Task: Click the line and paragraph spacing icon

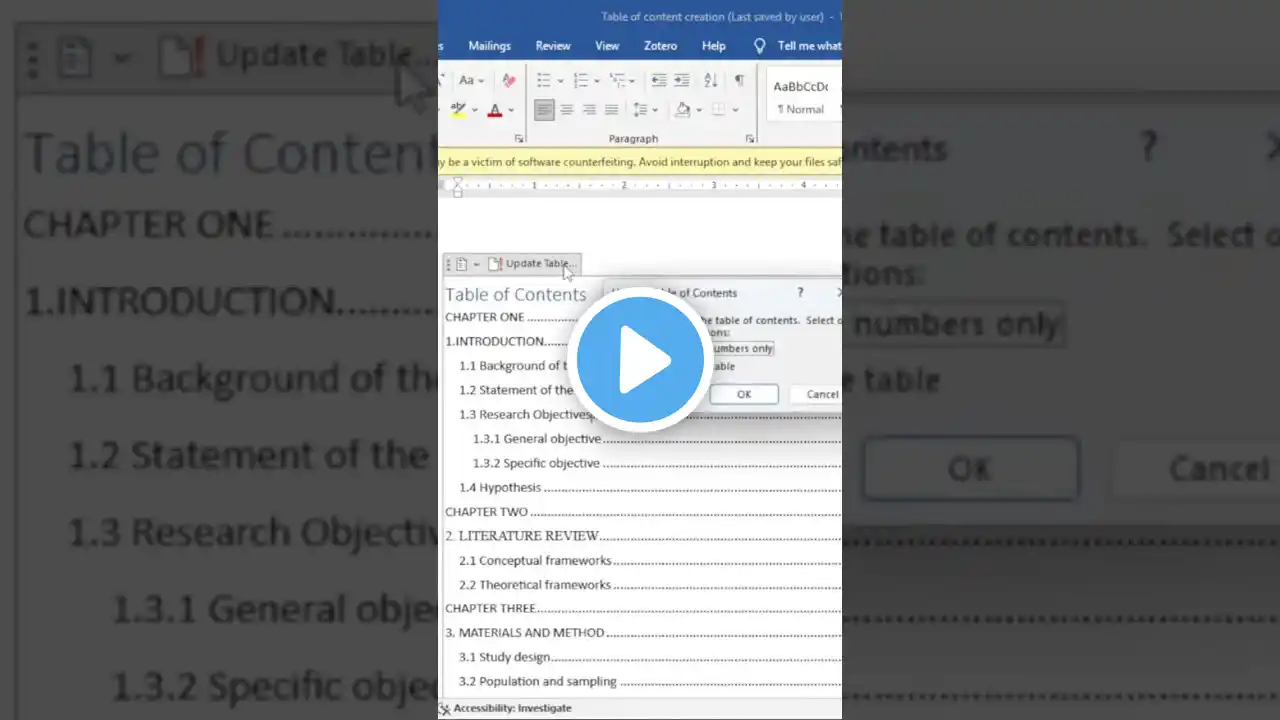Action: click(x=639, y=110)
